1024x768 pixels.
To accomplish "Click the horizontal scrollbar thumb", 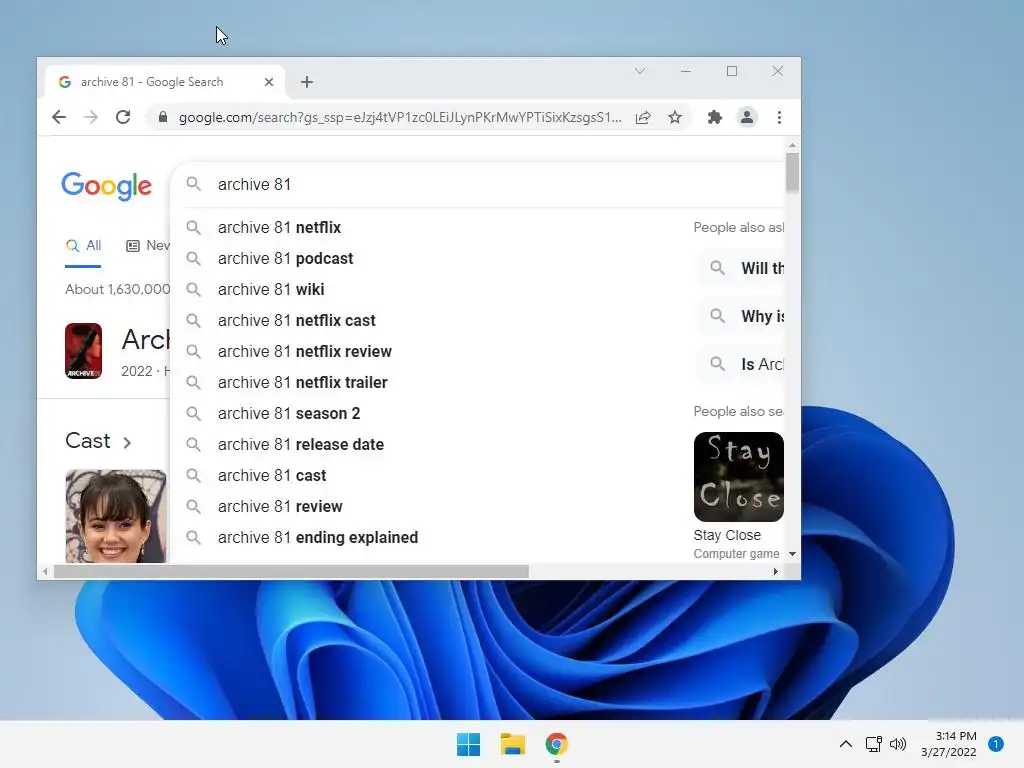I will [291, 572].
